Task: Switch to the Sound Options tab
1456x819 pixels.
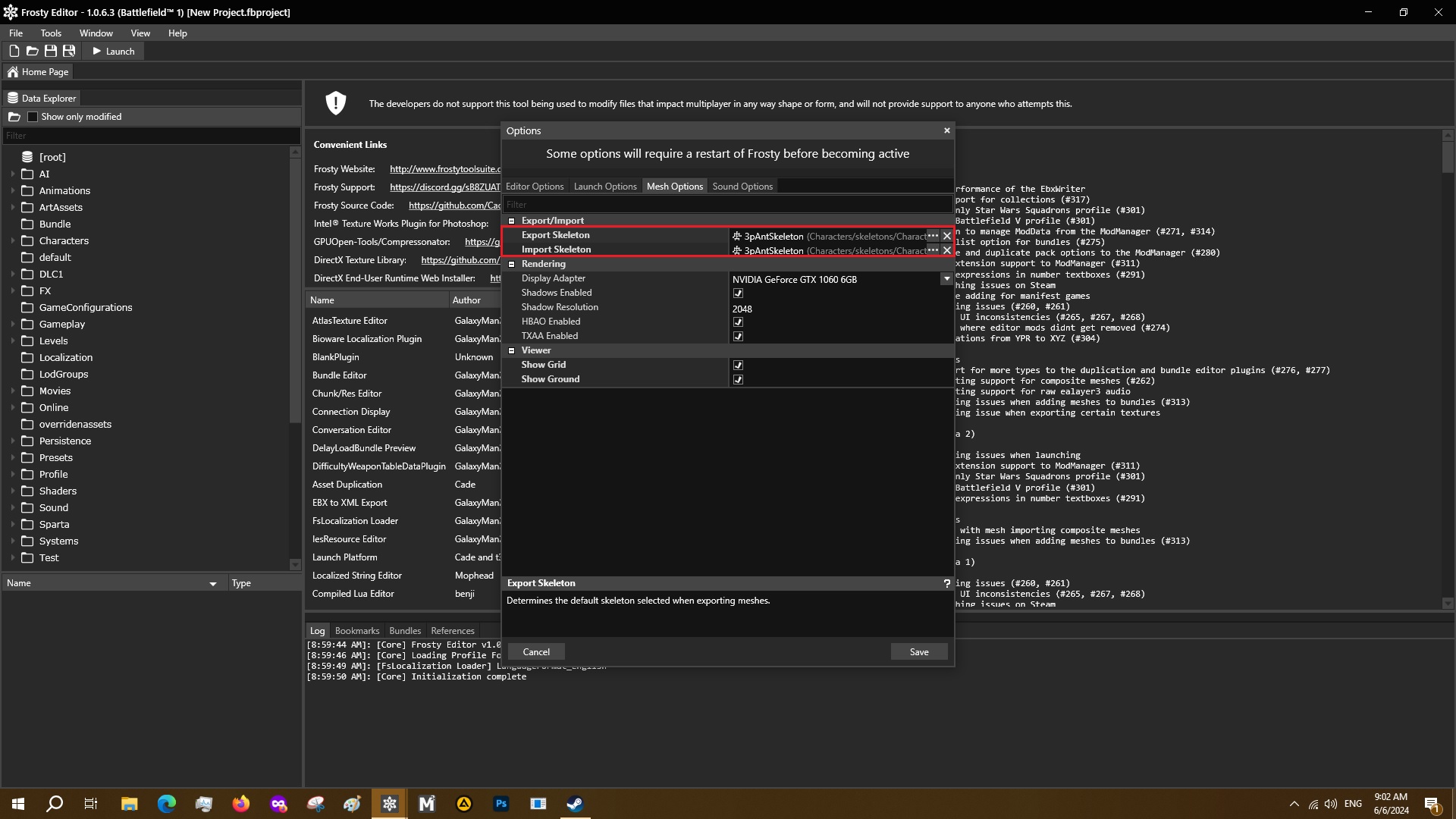Action: (x=742, y=187)
